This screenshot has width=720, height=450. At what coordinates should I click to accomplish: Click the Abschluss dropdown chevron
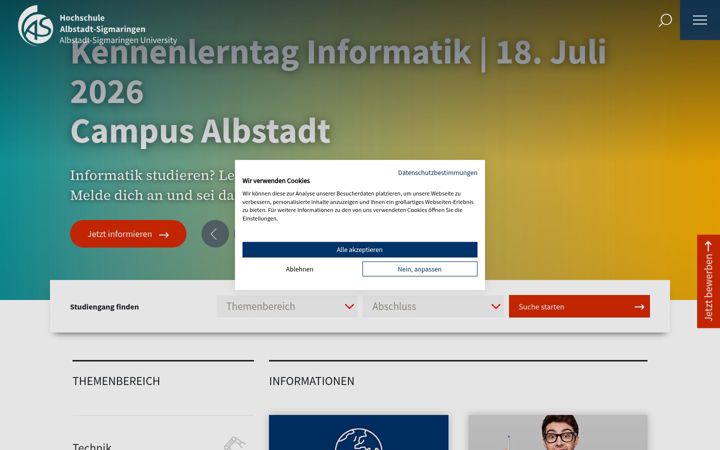tap(495, 306)
